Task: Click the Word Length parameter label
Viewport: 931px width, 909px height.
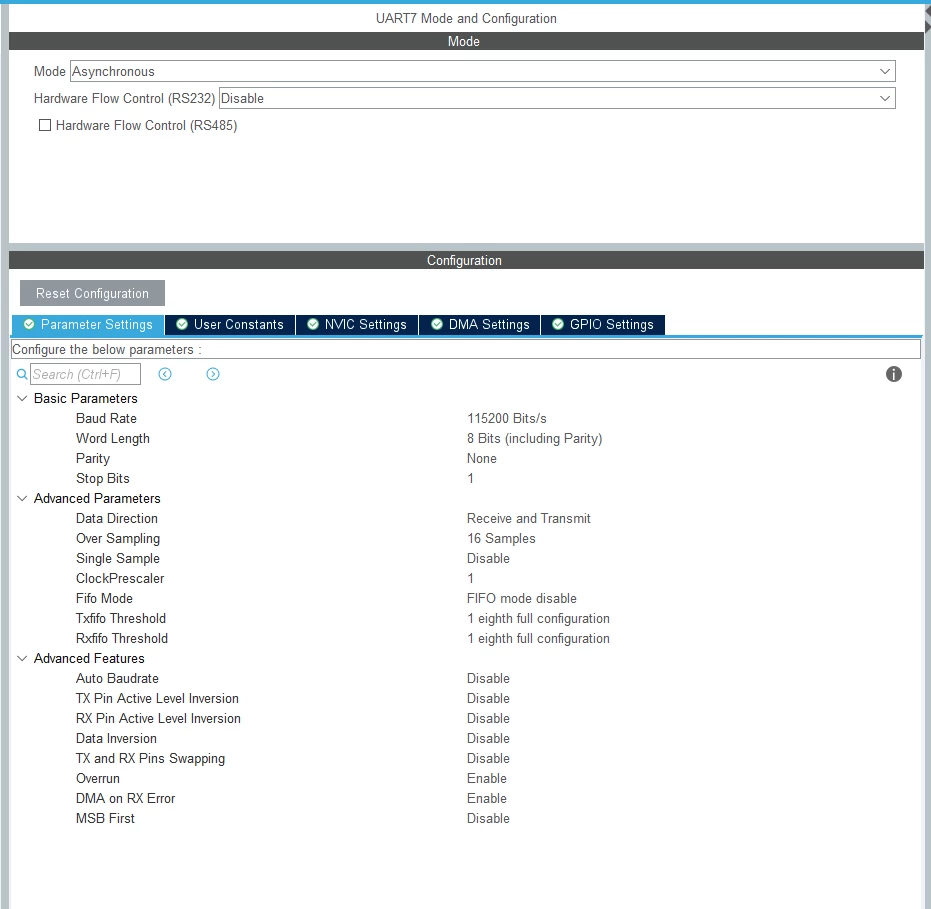Action: 113,439
